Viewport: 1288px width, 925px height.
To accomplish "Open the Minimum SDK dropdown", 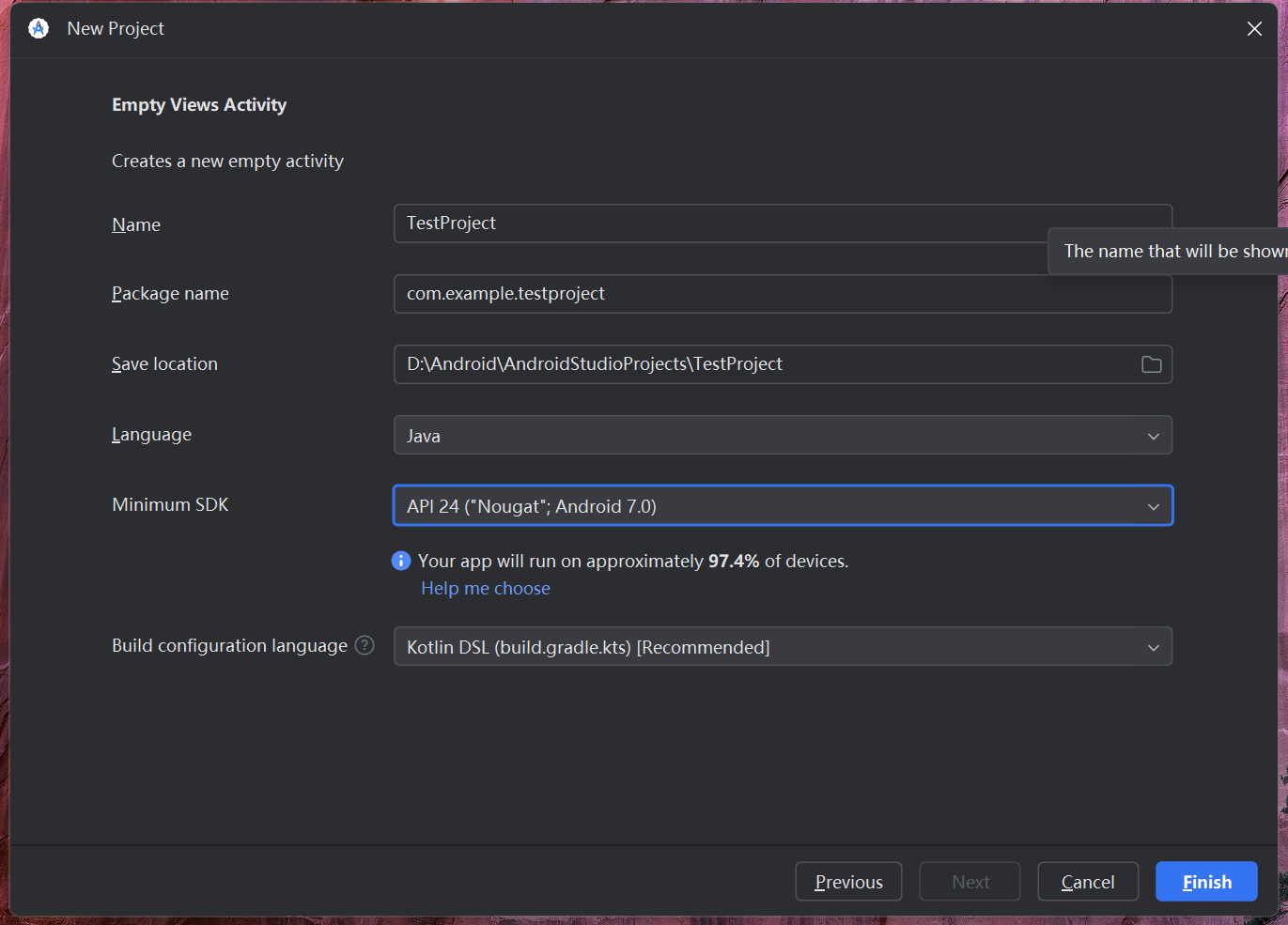I will 783,505.
